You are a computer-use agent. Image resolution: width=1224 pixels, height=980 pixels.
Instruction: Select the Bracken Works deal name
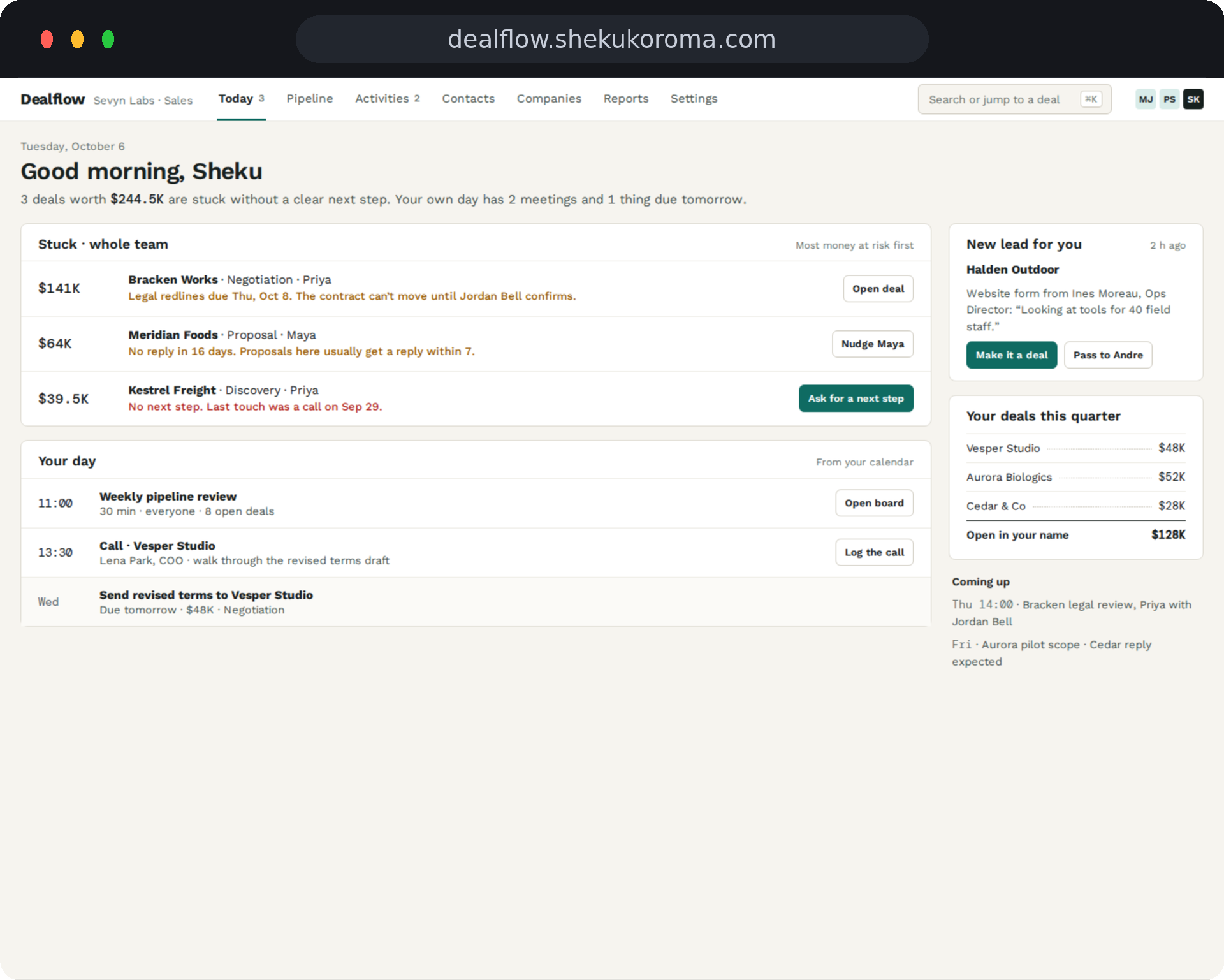tap(173, 280)
